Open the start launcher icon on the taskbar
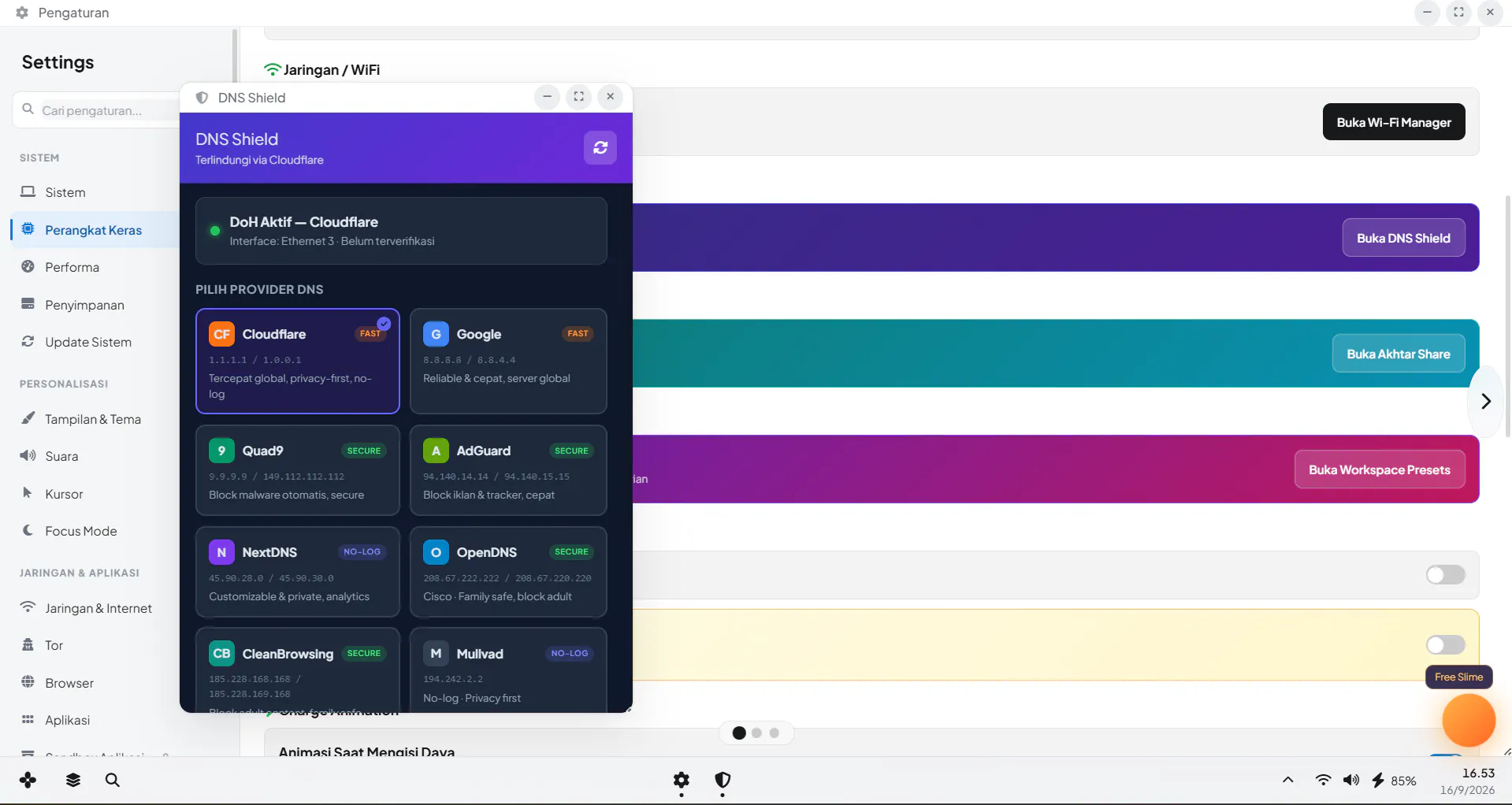 tap(28, 780)
